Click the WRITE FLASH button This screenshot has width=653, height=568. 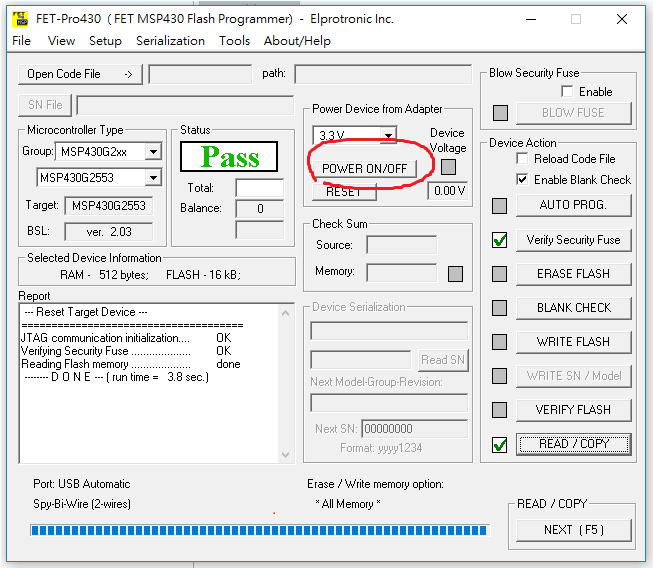[x=573, y=342]
